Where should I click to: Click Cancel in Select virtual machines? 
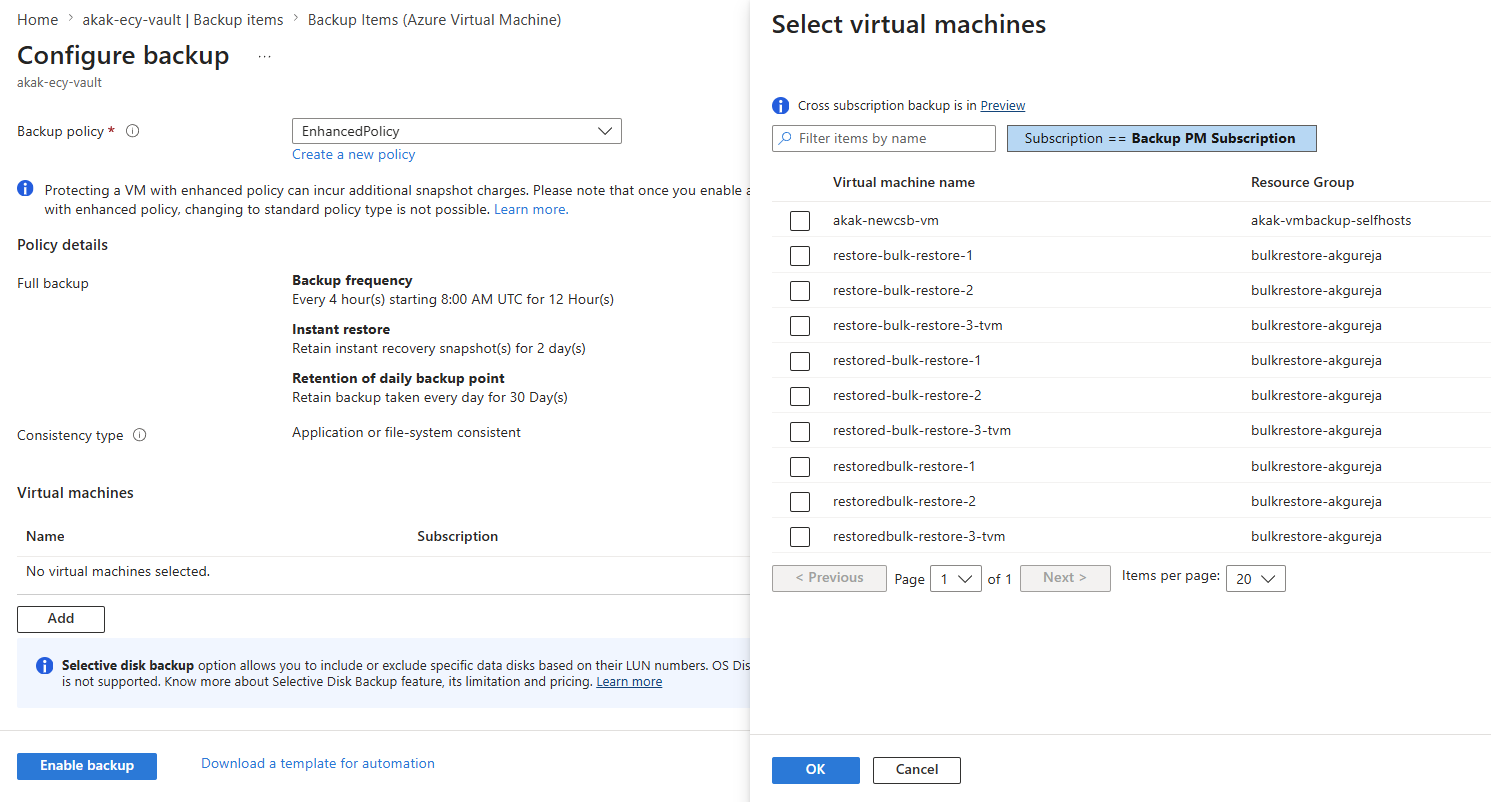click(x=917, y=770)
